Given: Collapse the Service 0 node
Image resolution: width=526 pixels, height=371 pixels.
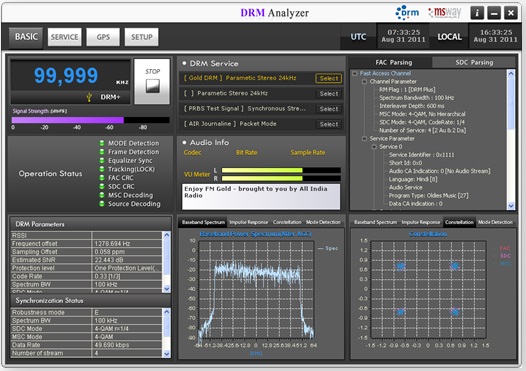Looking at the screenshot, I should coord(374,147).
